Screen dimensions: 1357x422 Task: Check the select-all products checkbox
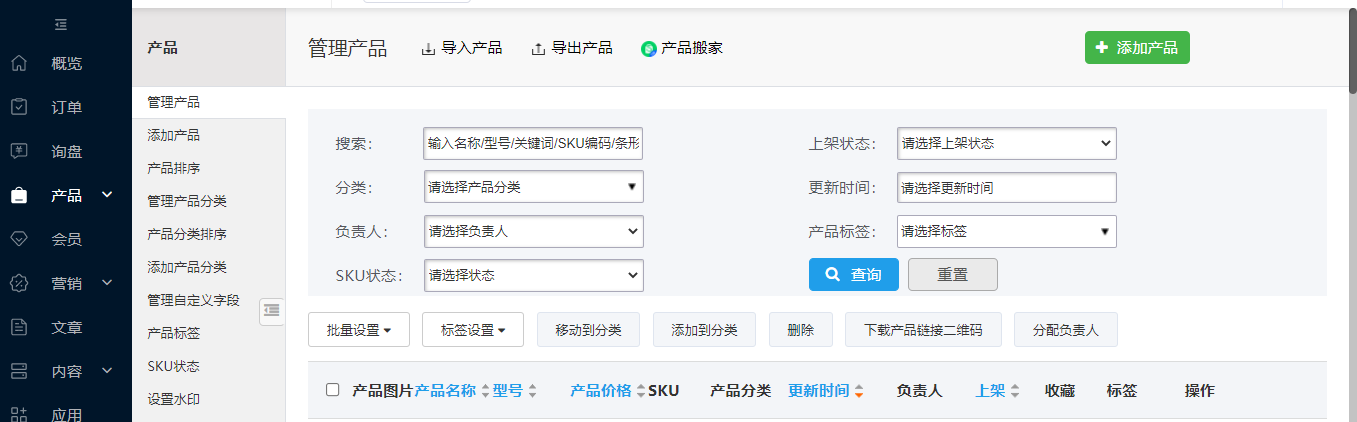[333, 390]
